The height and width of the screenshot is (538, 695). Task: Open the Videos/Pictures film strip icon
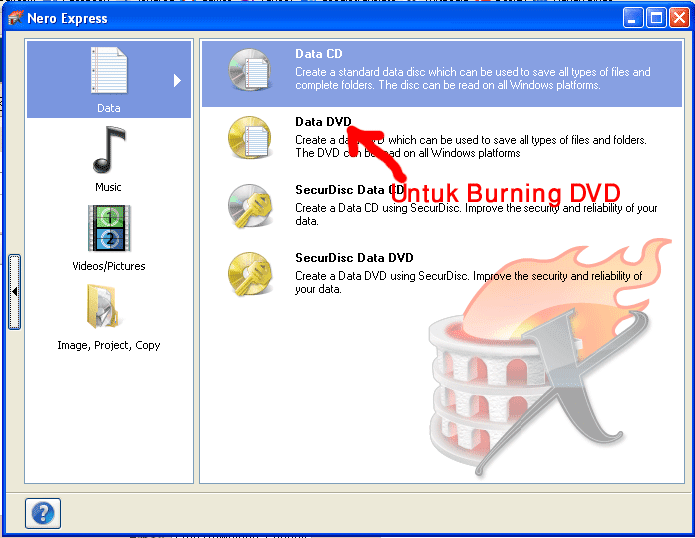109,228
